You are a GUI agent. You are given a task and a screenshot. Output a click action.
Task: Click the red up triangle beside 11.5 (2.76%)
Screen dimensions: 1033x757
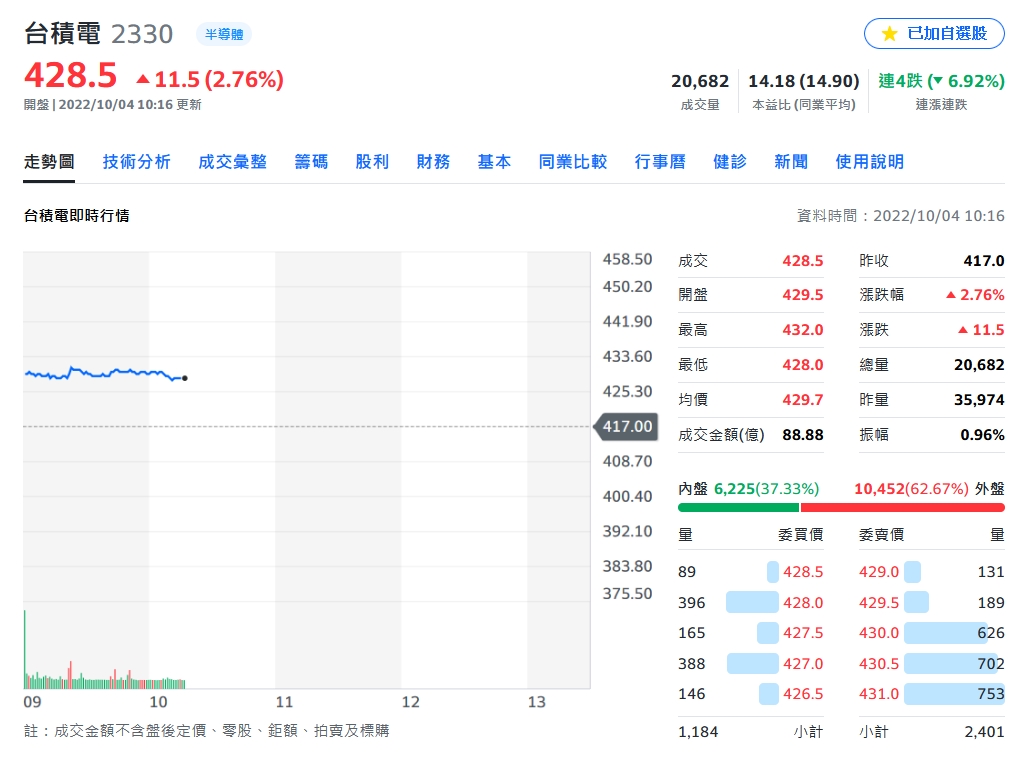pos(142,79)
